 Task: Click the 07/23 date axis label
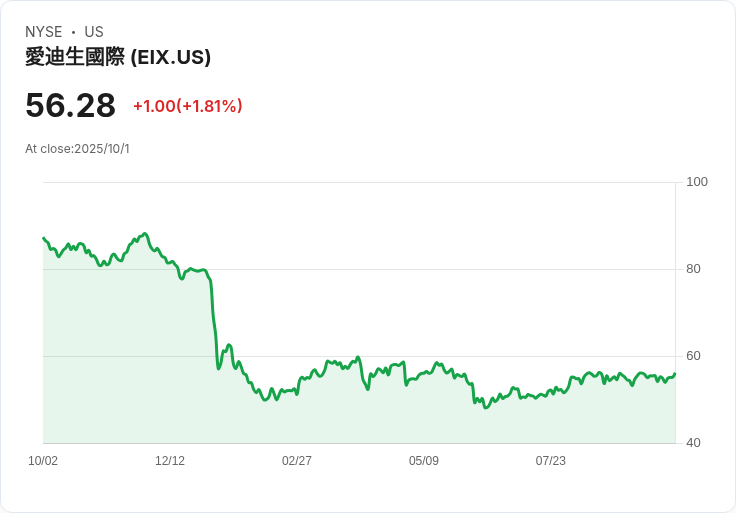[x=550, y=461]
